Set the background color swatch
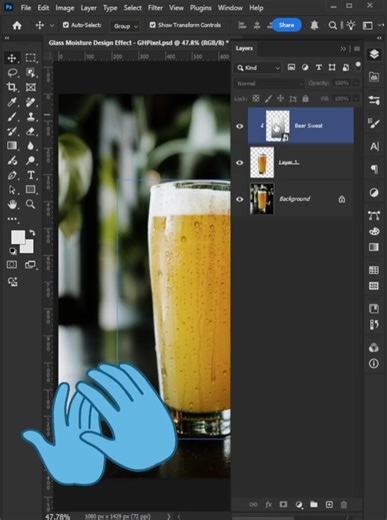 click(28, 248)
